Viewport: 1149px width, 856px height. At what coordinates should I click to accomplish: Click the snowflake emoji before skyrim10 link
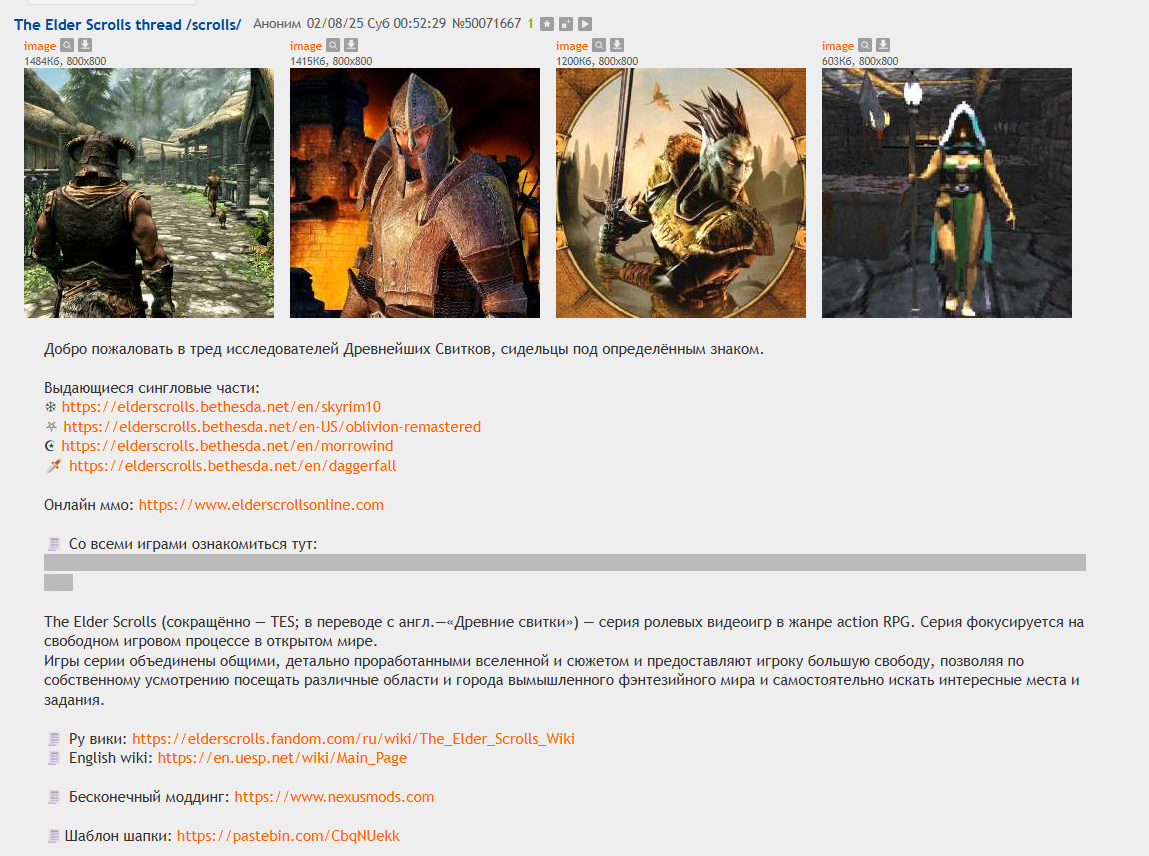(51, 407)
